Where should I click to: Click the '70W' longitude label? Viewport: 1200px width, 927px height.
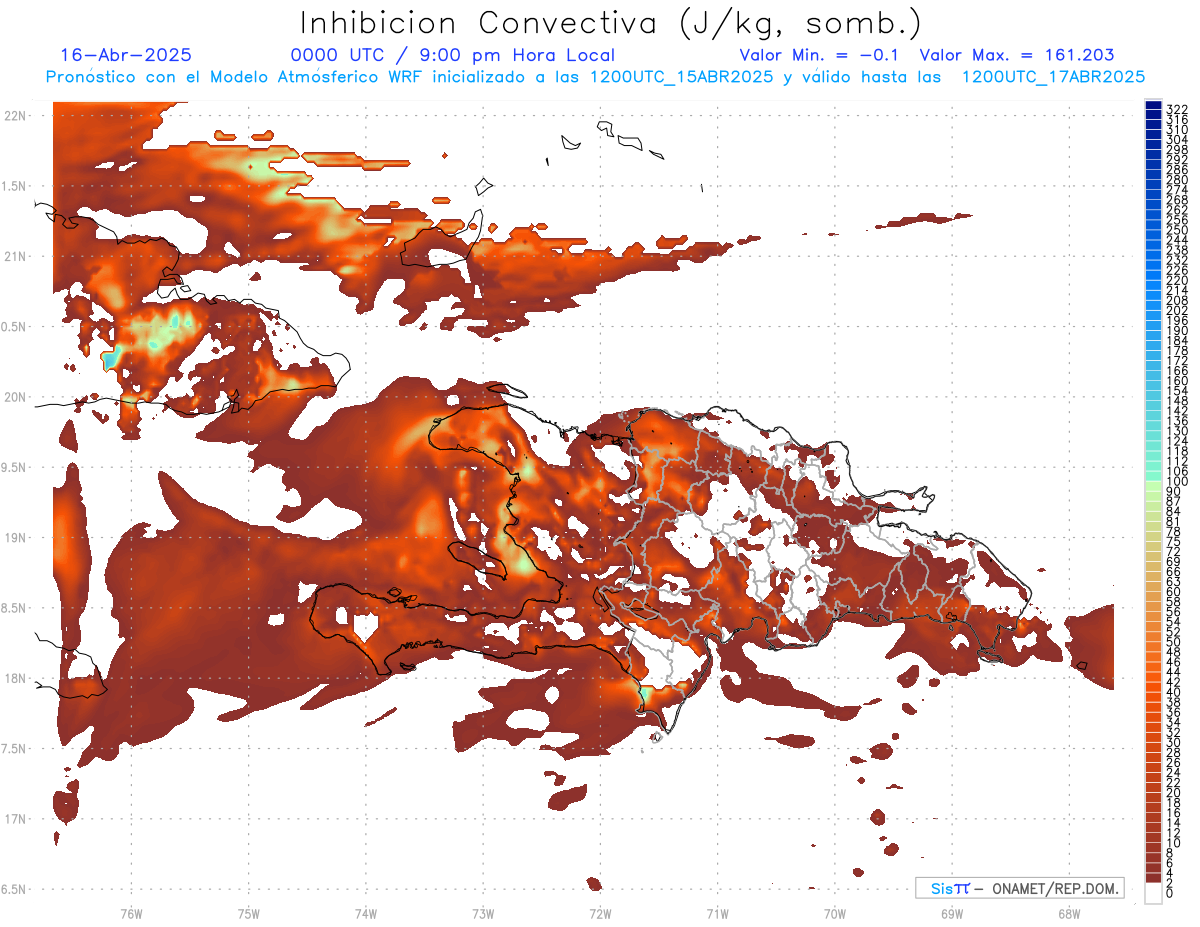(x=834, y=913)
